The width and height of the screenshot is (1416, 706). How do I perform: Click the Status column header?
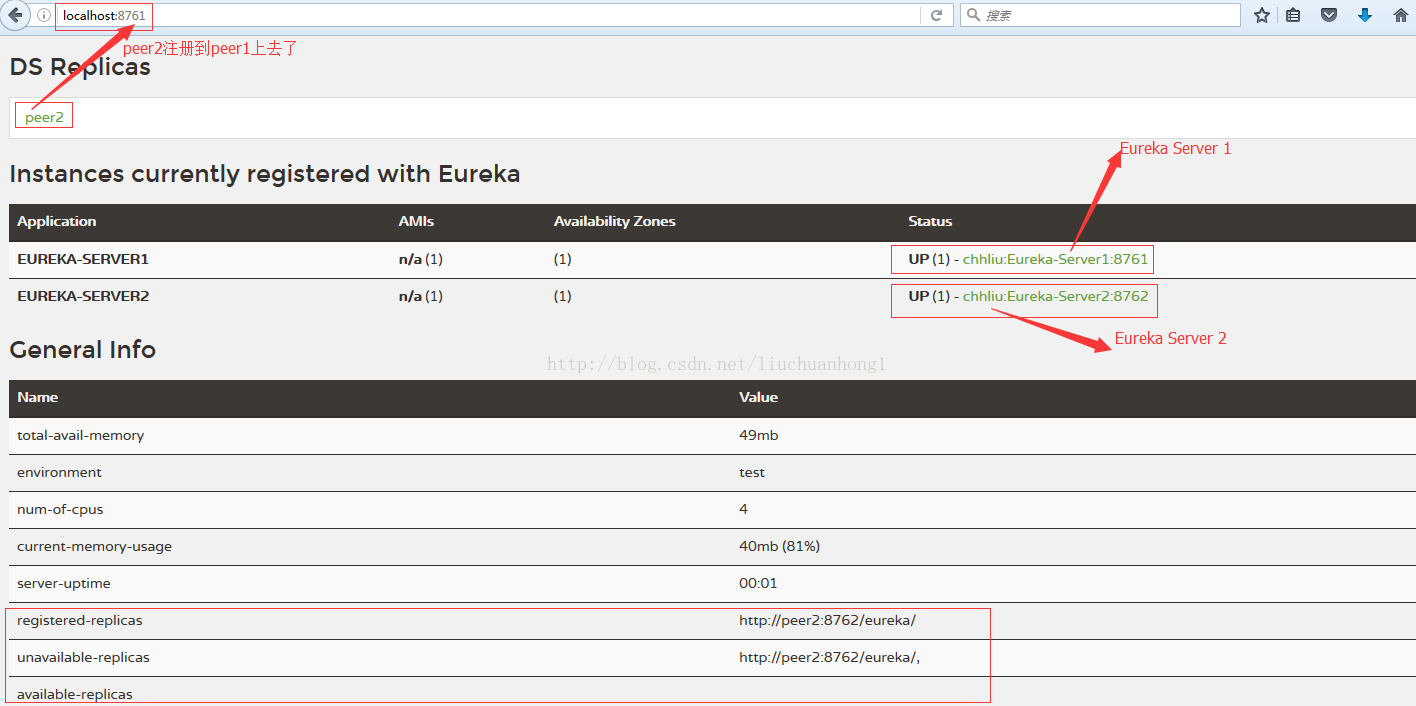tap(930, 221)
